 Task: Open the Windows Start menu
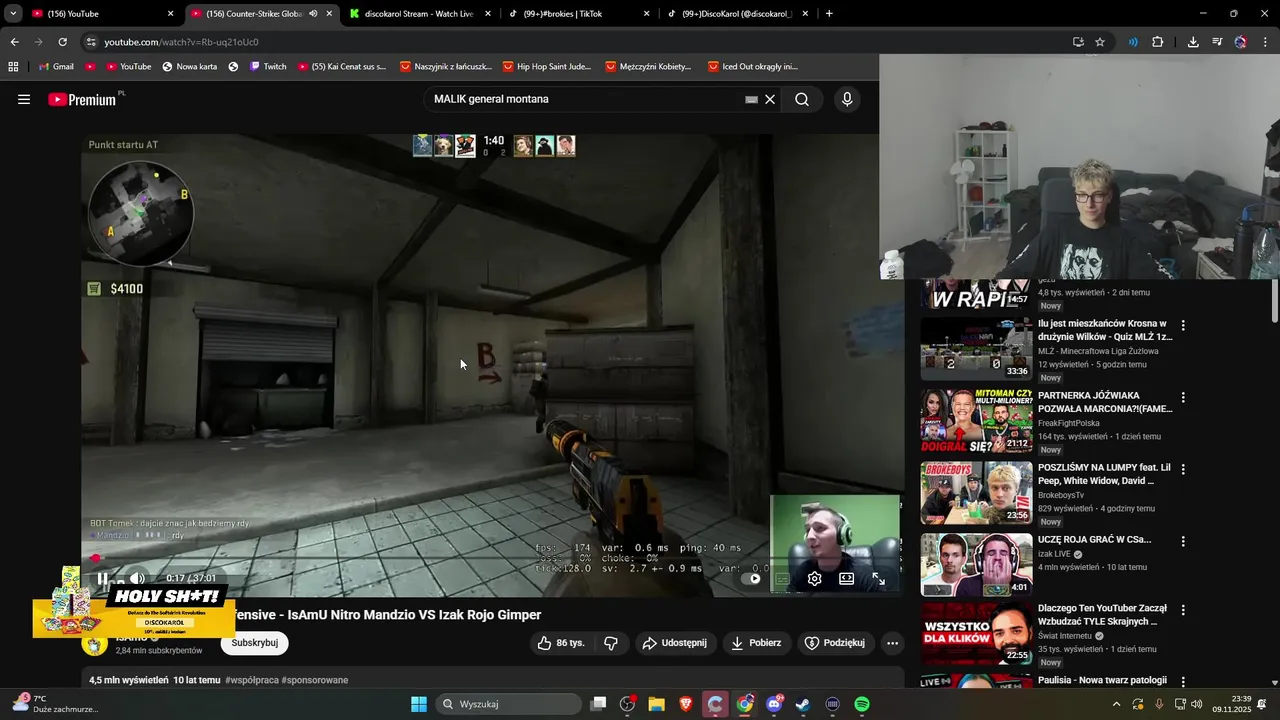(x=419, y=704)
